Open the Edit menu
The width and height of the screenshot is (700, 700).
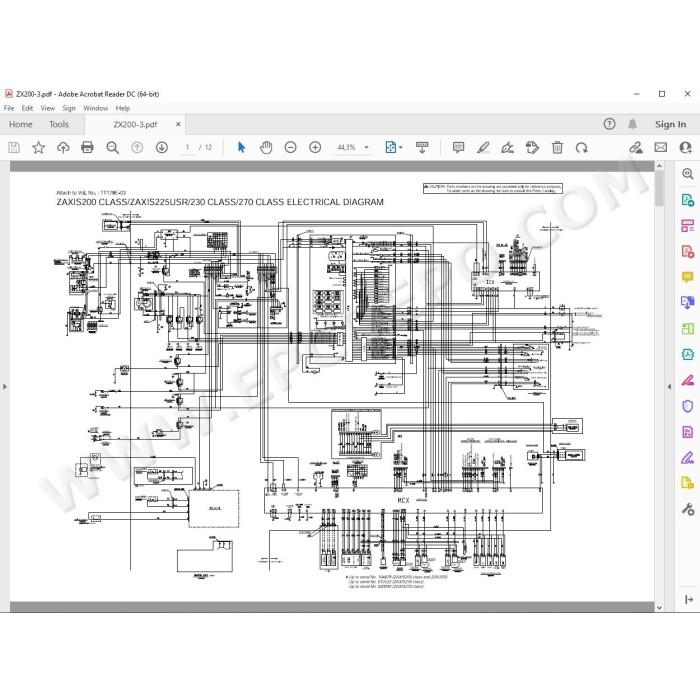[x=27, y=108]
